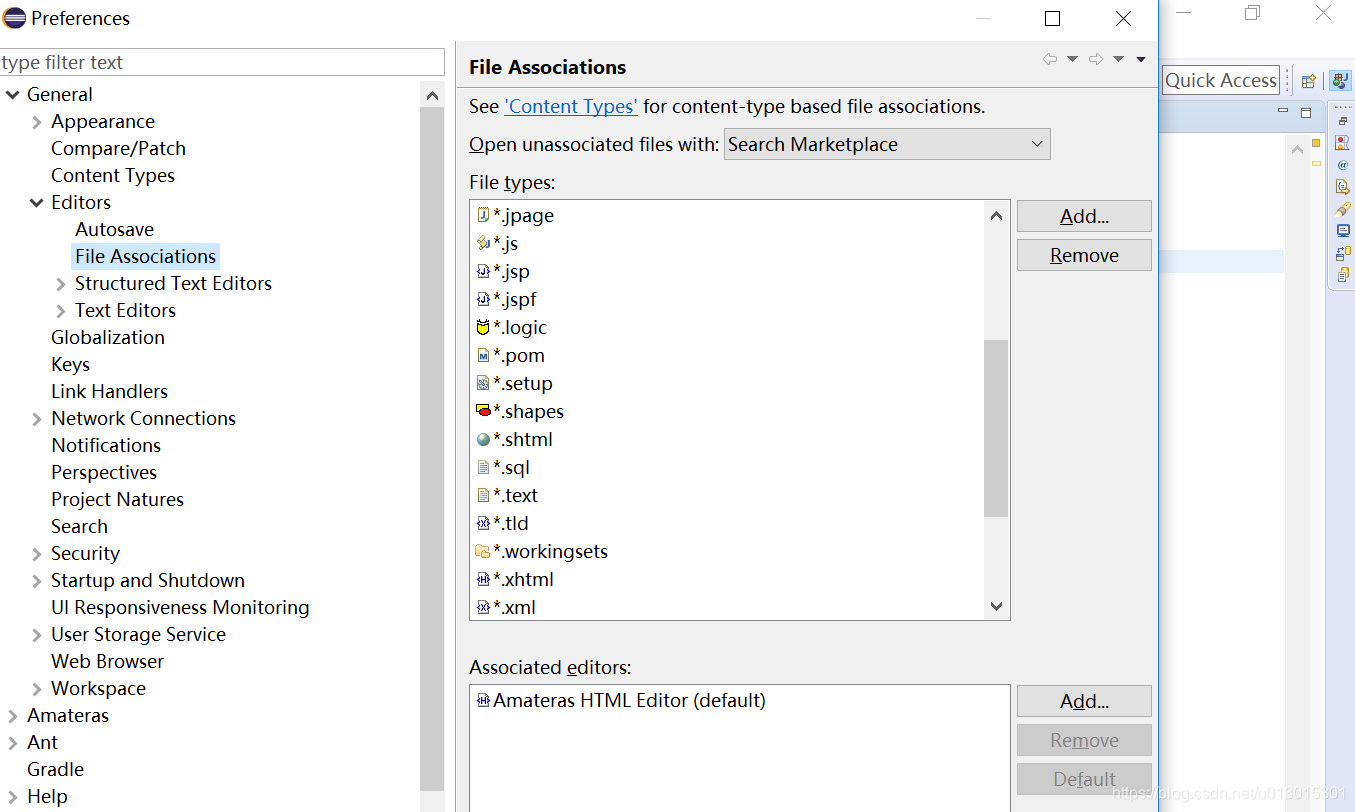Viewport: 1355px width, 812px height.
Task: Click the type filter text field
Action: 222,62
